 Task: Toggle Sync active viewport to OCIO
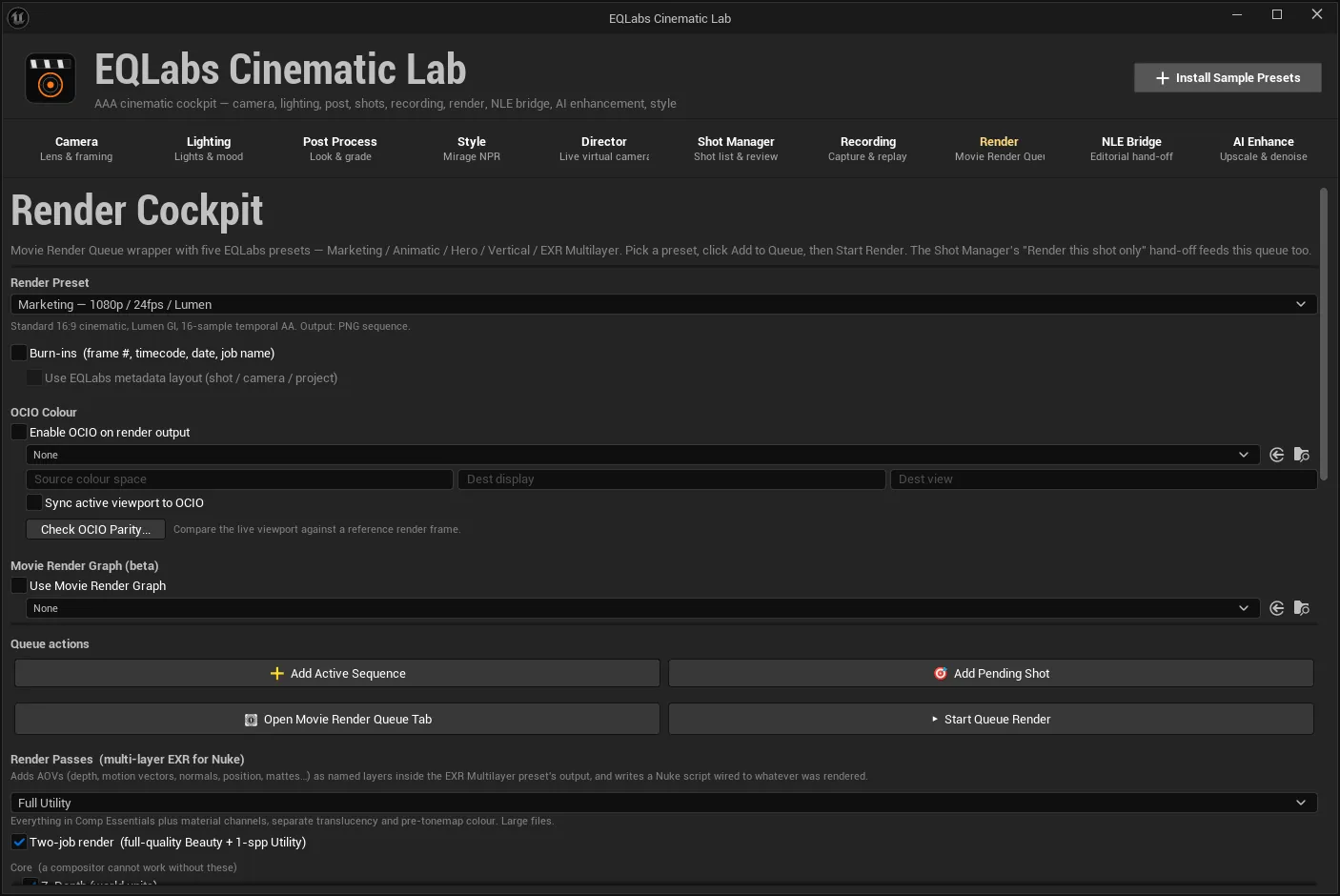point(34,502)
